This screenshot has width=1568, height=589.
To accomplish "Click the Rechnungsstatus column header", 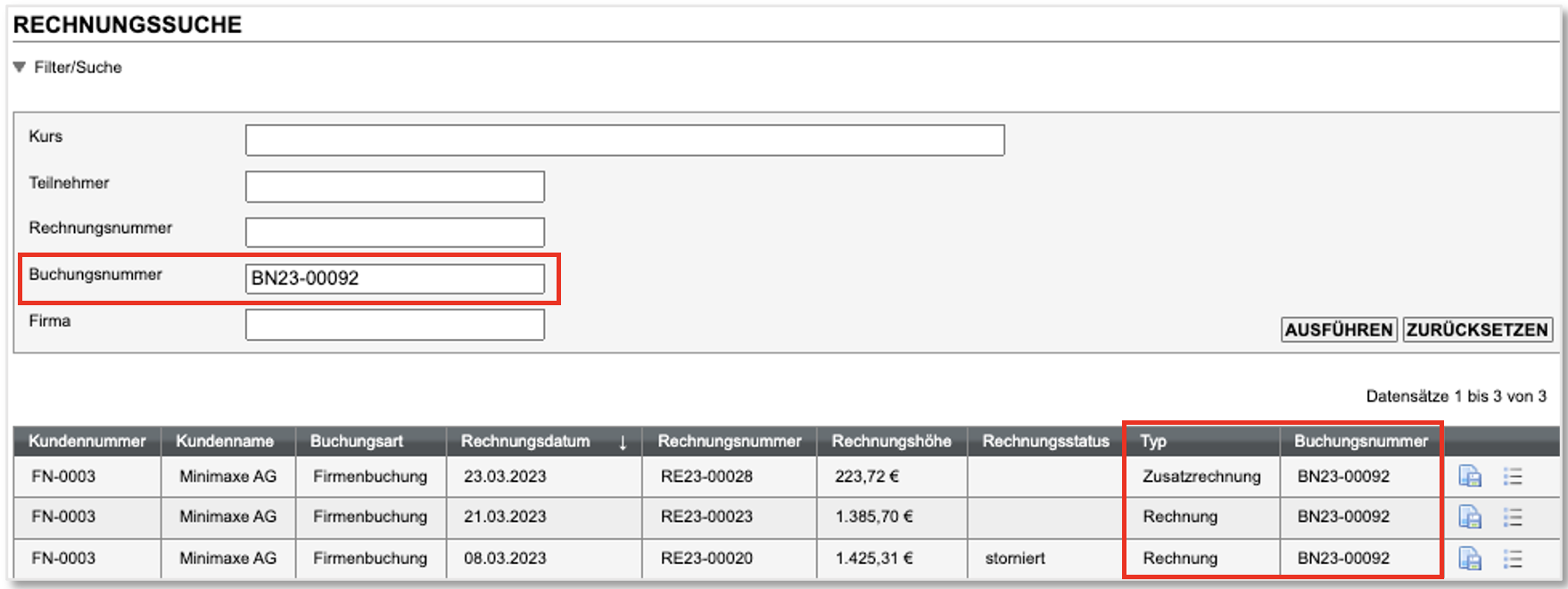I will [x=1045, y=441].
